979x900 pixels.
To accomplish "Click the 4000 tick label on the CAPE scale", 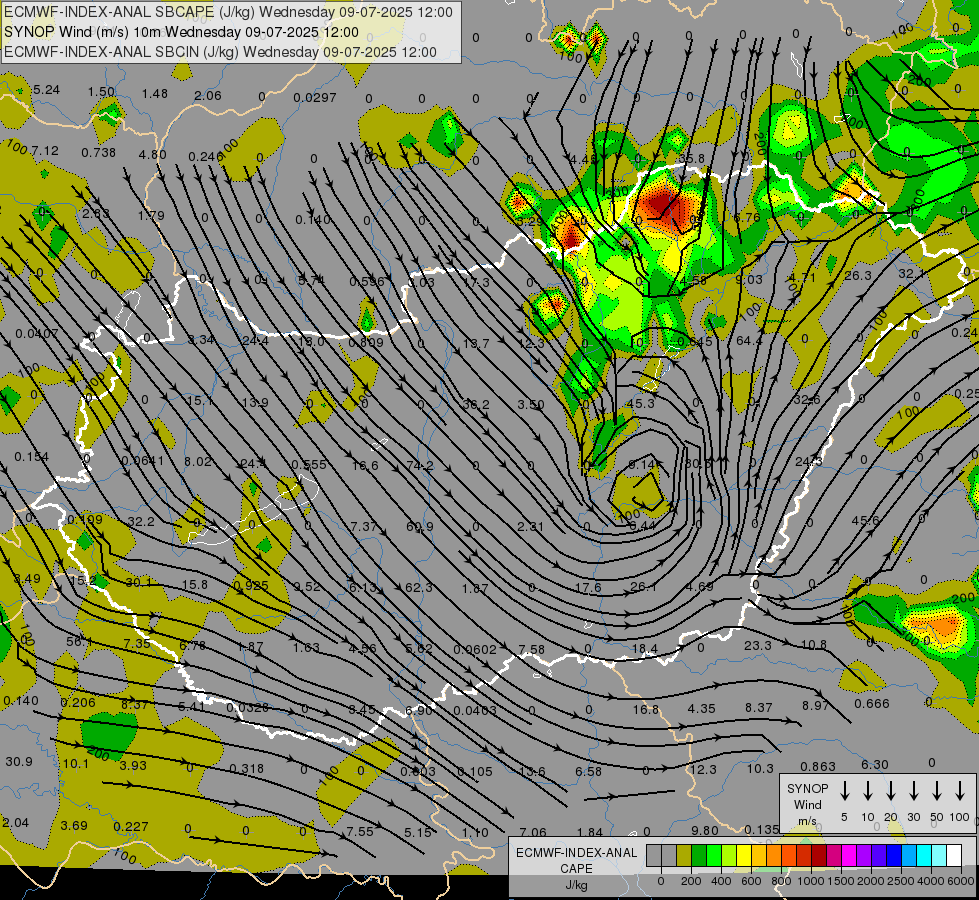I will point(930,881).
